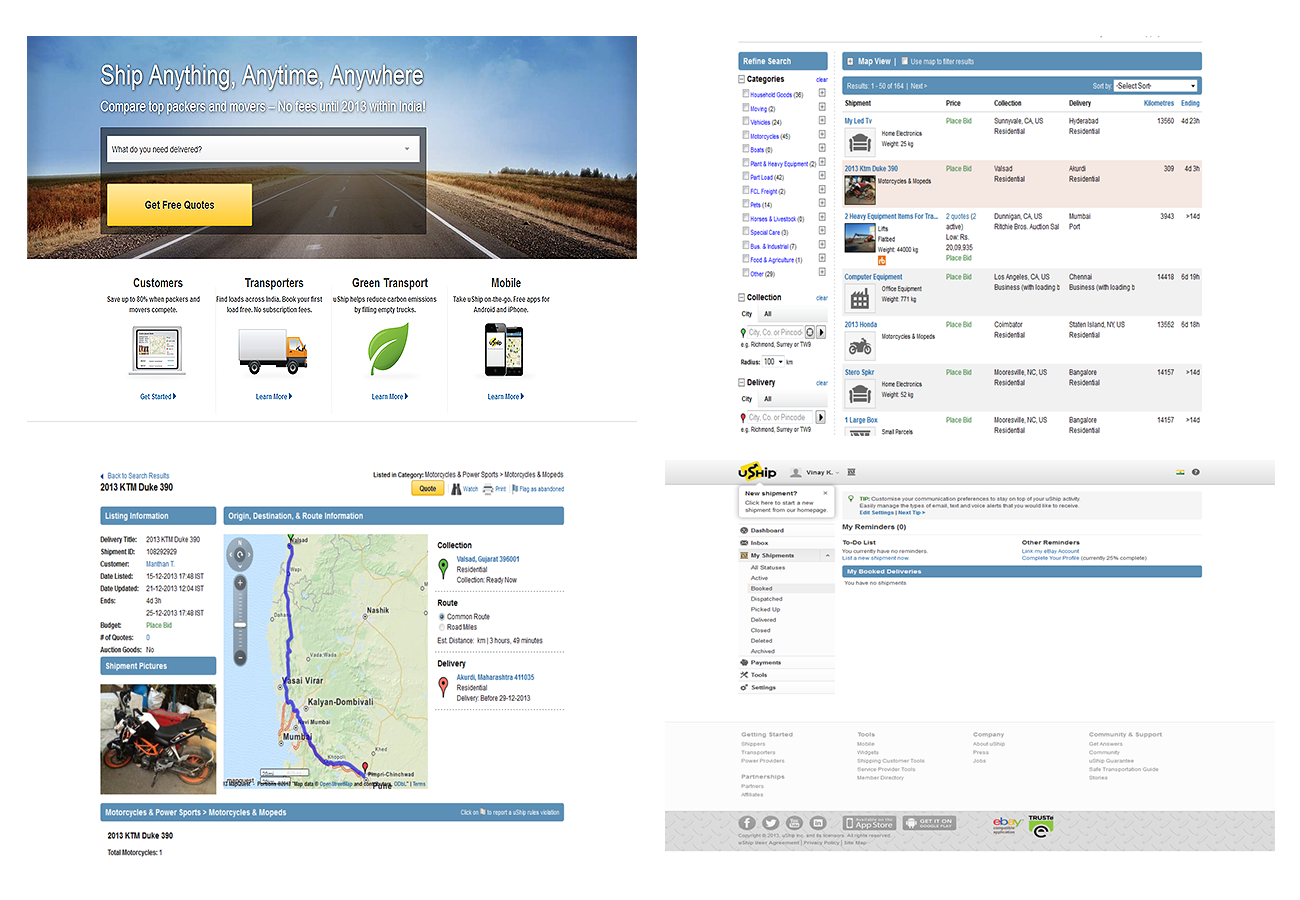Click the map zoom out minus button
Screen dimensions: 1300x900
(x=240, y=657)
